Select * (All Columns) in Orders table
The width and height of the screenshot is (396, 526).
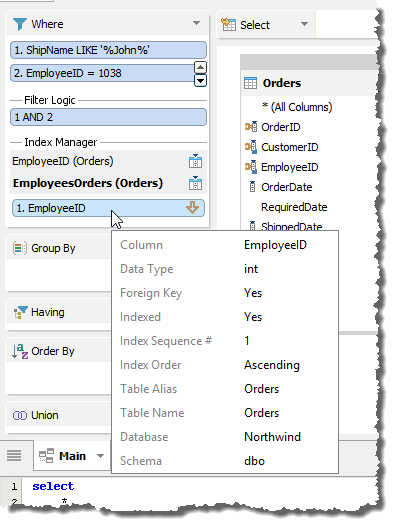click(x=297, y=107)
